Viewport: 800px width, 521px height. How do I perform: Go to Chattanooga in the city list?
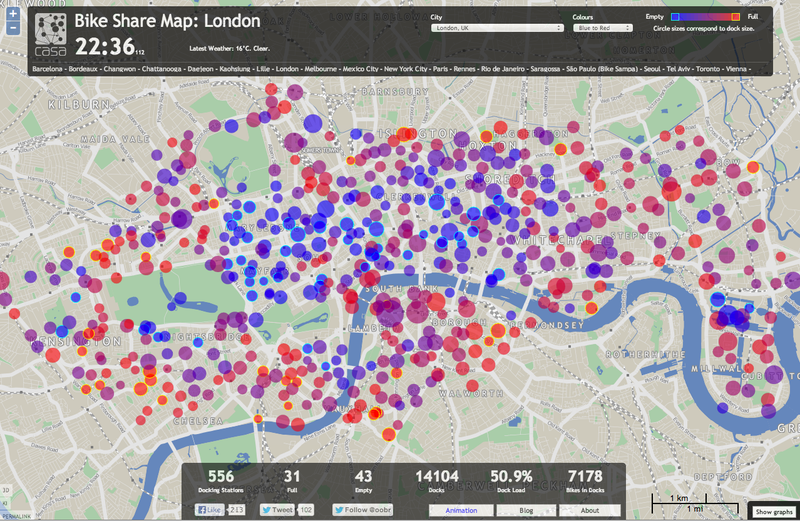pyautogui.click(x=161, y=69)
